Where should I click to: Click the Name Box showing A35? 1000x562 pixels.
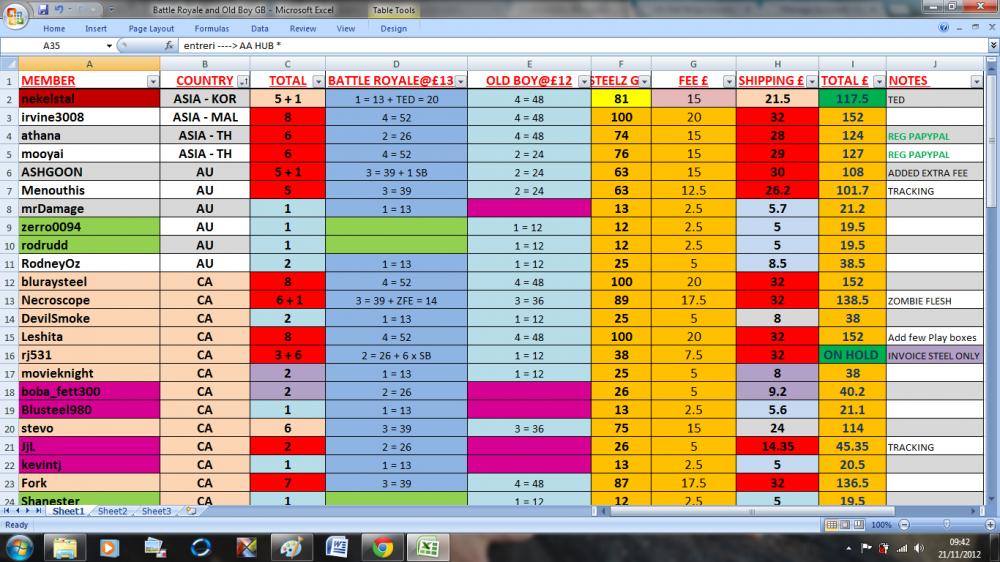[52, 45]
